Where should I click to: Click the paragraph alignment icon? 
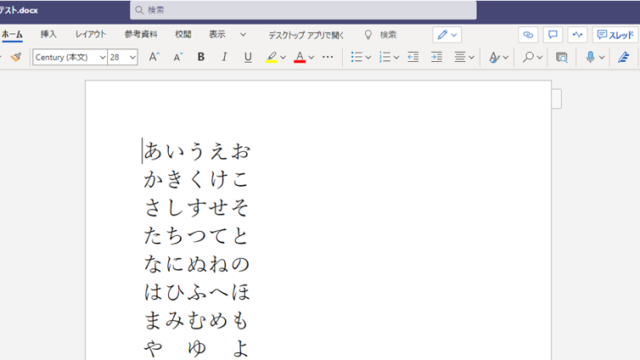(x=460, y=57)
